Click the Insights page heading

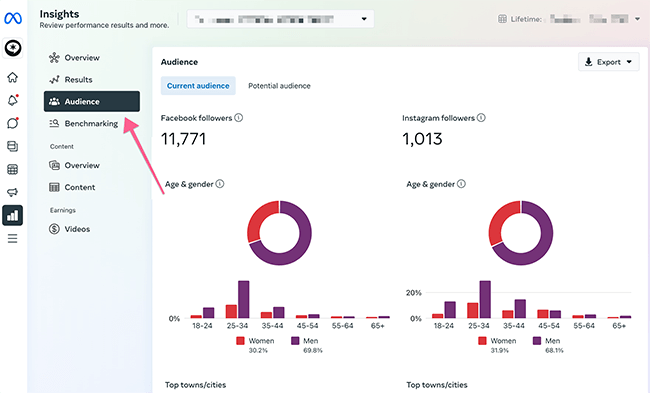(x=59, y=14)
